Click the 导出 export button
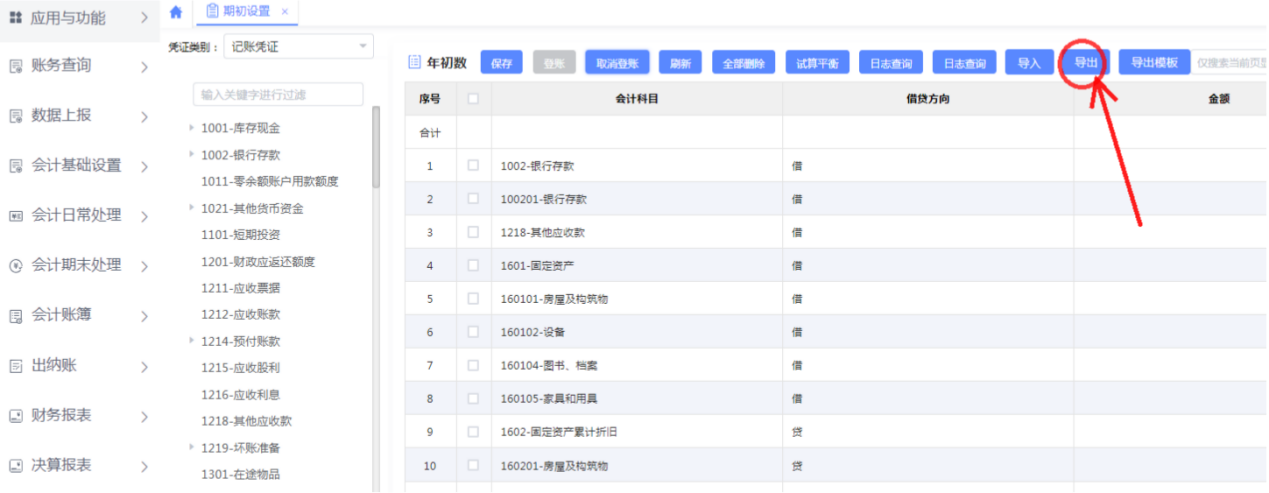The width and height of the screenshot is (1269, 493). point(1085,63)
